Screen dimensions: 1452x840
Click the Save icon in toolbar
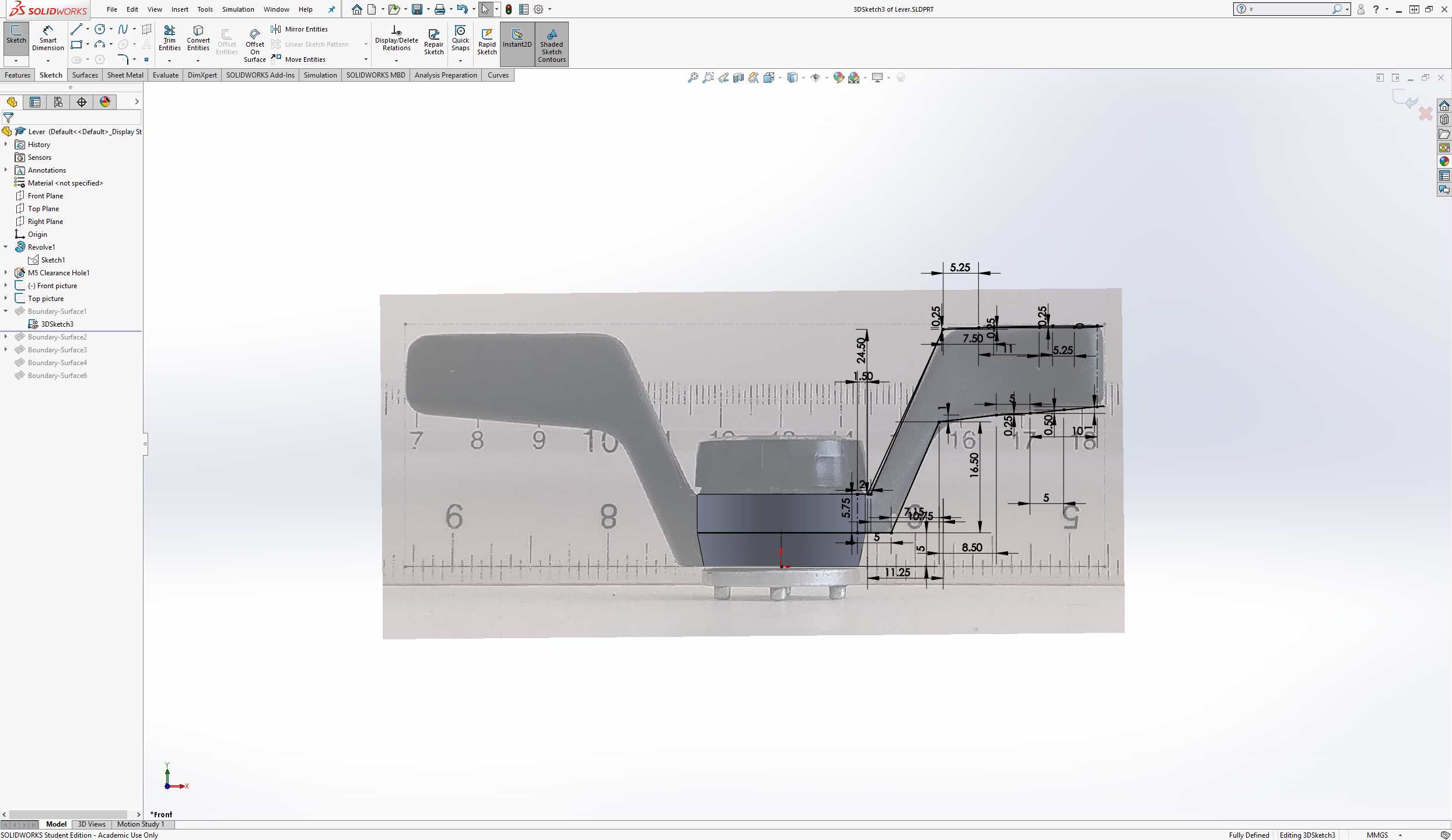coord(417,9)
